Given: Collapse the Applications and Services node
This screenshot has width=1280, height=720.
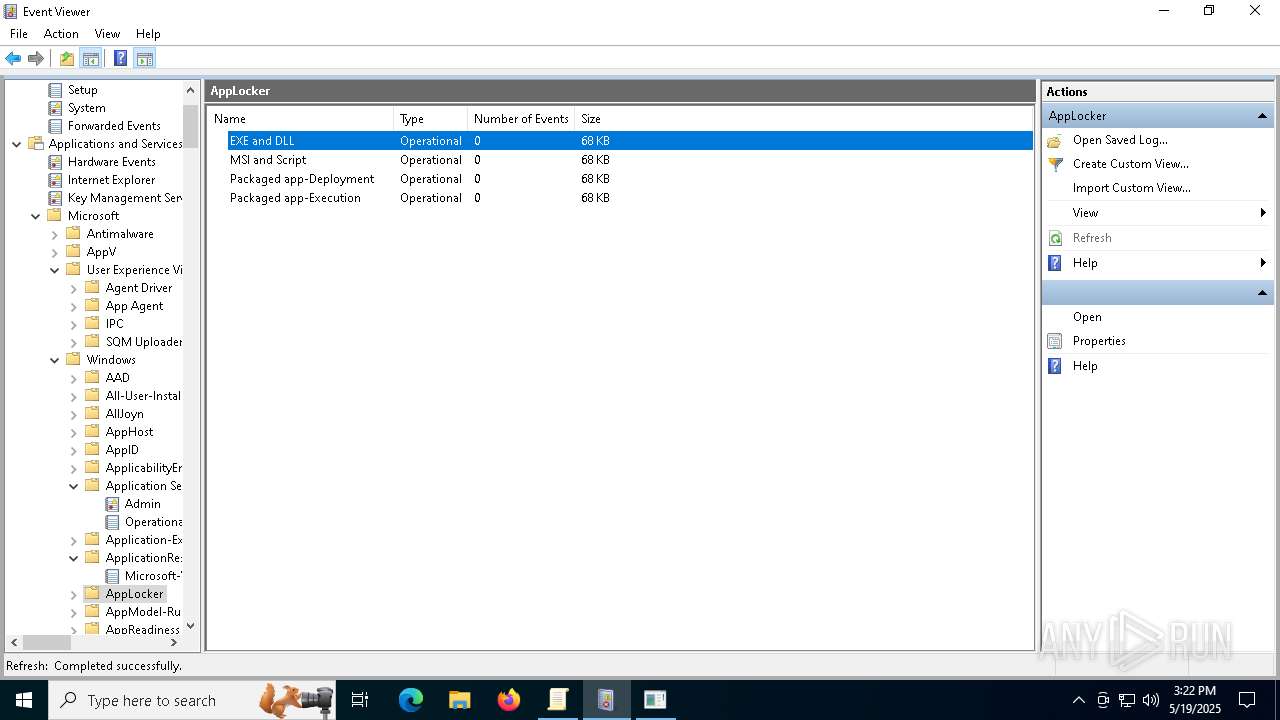Looking at the screenshot, I should tap(17, 144).
